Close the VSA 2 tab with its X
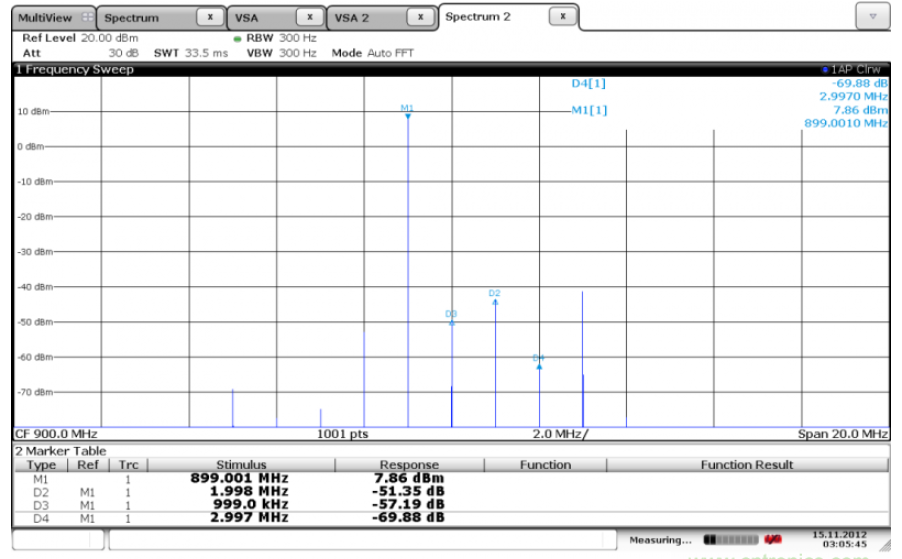 [x=421, y=17]
